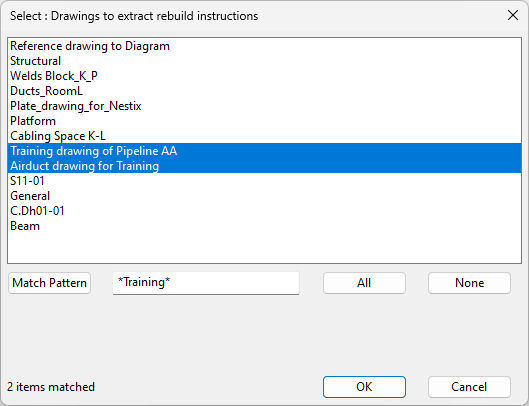Select all drawings with the All button
The width and height of the screenshot is (529, 406).
(x=364, y=283)
